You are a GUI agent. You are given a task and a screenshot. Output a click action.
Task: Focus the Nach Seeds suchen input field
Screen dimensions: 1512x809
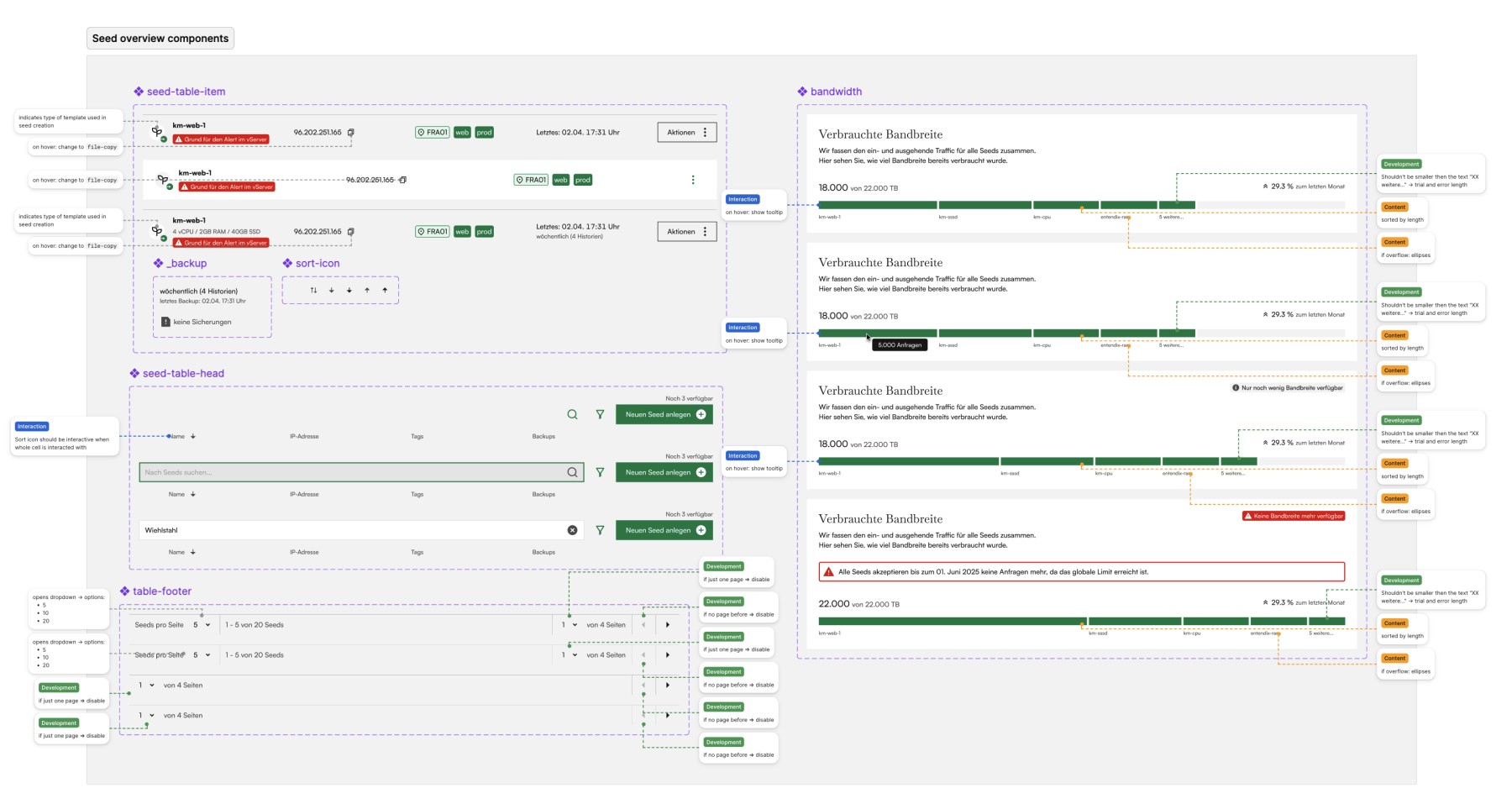tap(353, 472)
